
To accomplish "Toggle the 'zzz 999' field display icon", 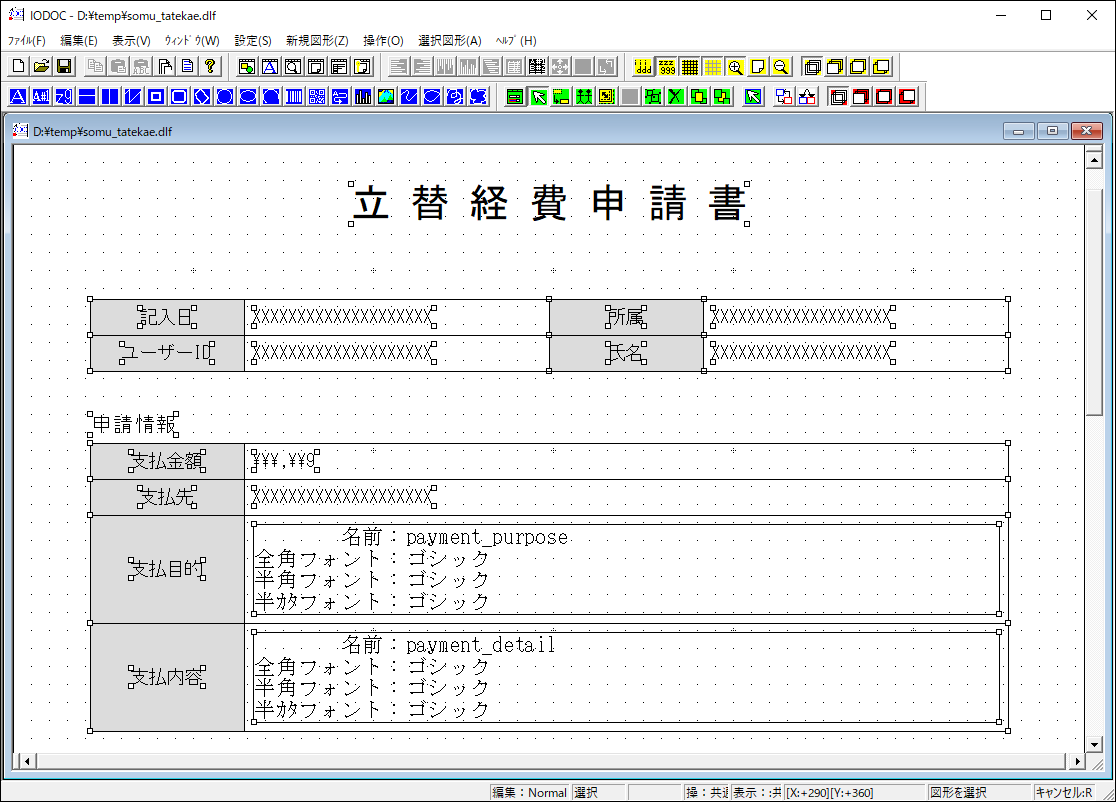I will pyautogui.click(x=667, y=67).
